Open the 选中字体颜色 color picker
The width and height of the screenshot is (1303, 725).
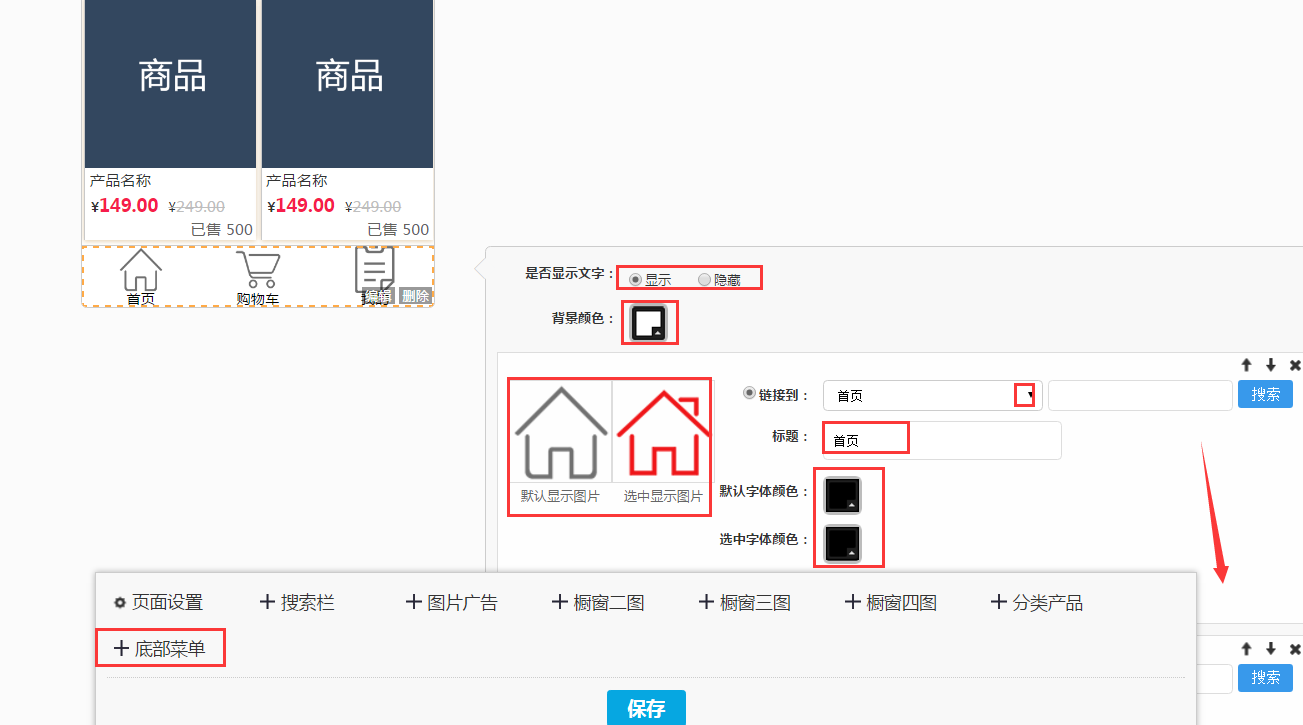tap(843, 542)
